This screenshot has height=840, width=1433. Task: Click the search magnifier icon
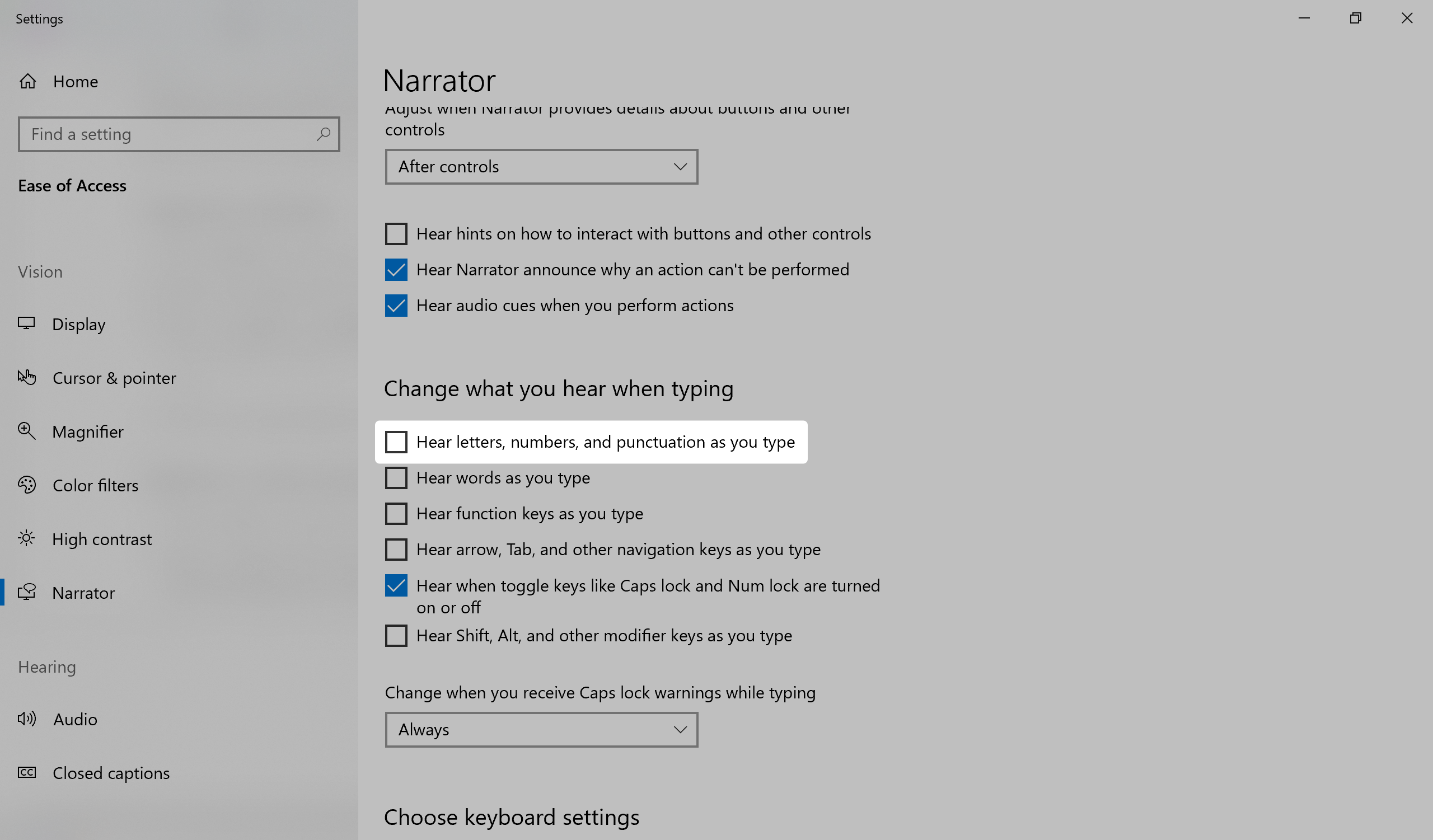pos(324,134)
